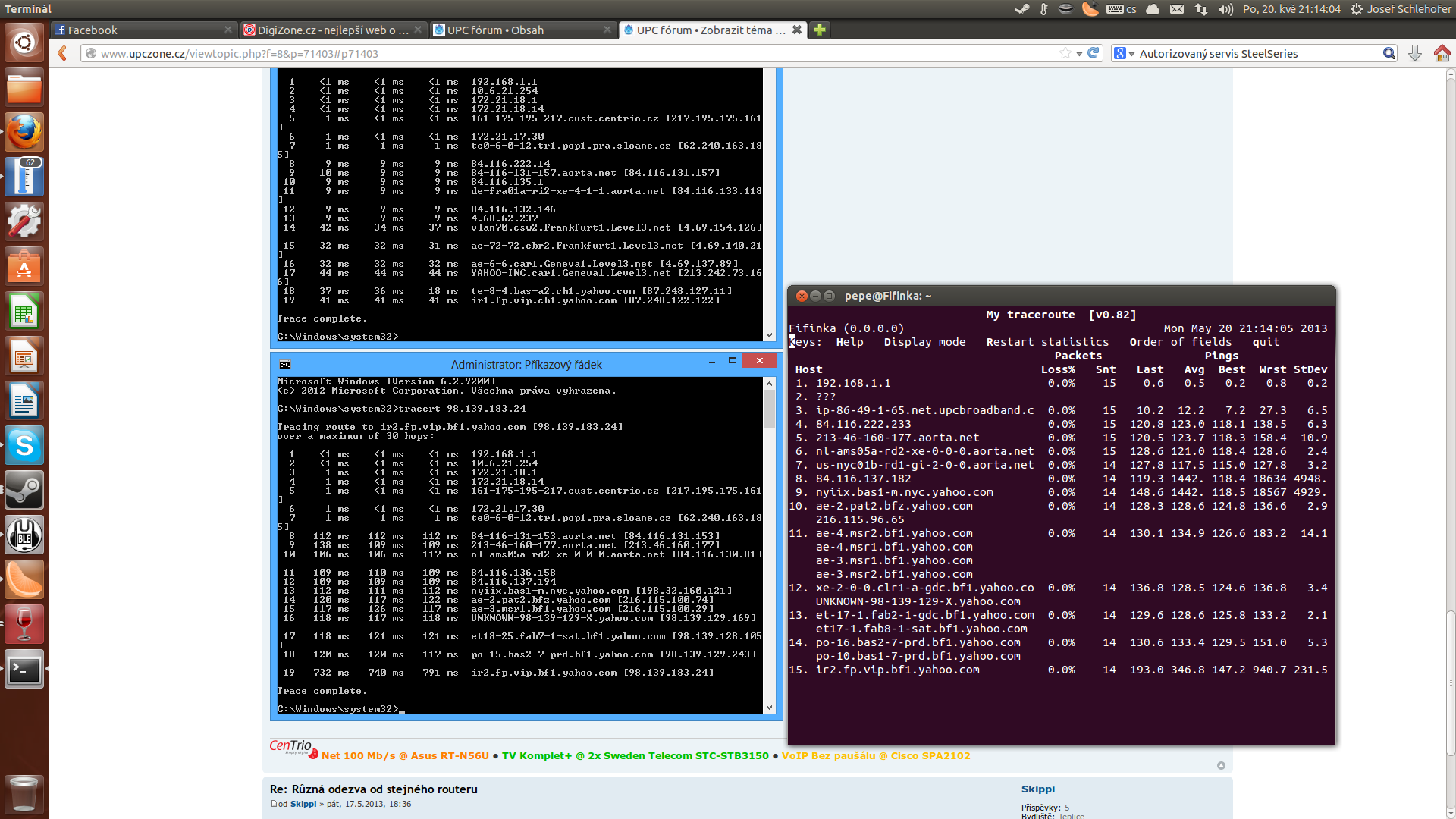Click the mtr quit key label
This screenshot has width=1456, height=819.
(1266, 342)
